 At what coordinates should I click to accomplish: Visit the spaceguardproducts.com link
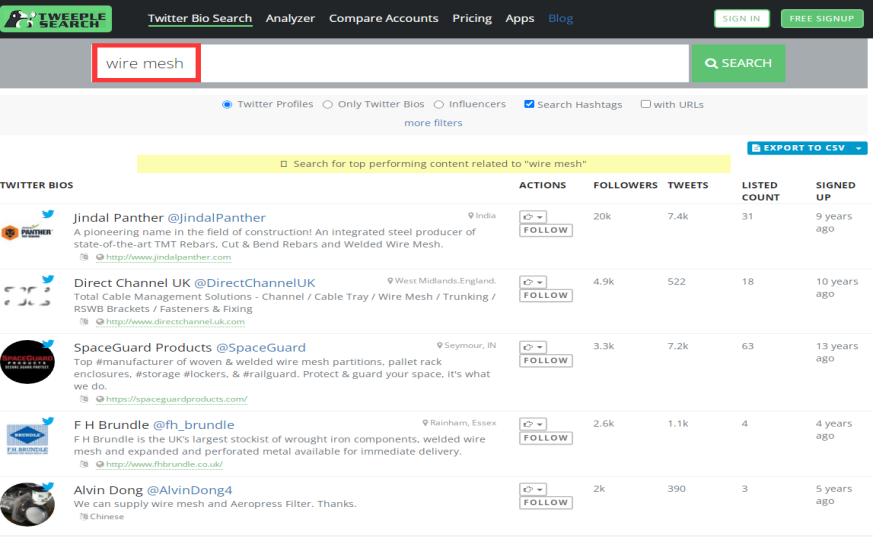point(176,399)
